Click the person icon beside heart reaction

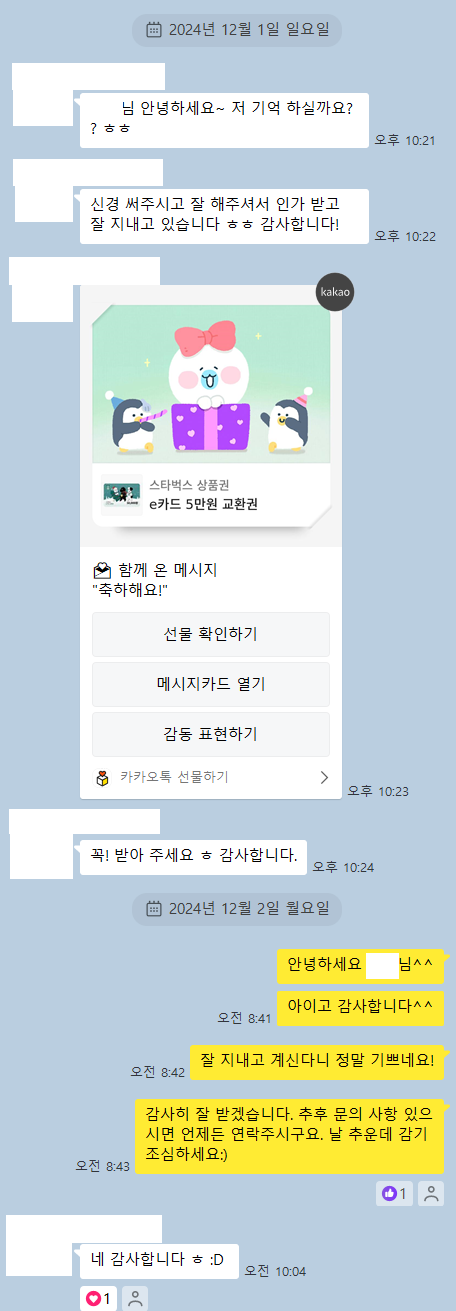(137, 1298)
